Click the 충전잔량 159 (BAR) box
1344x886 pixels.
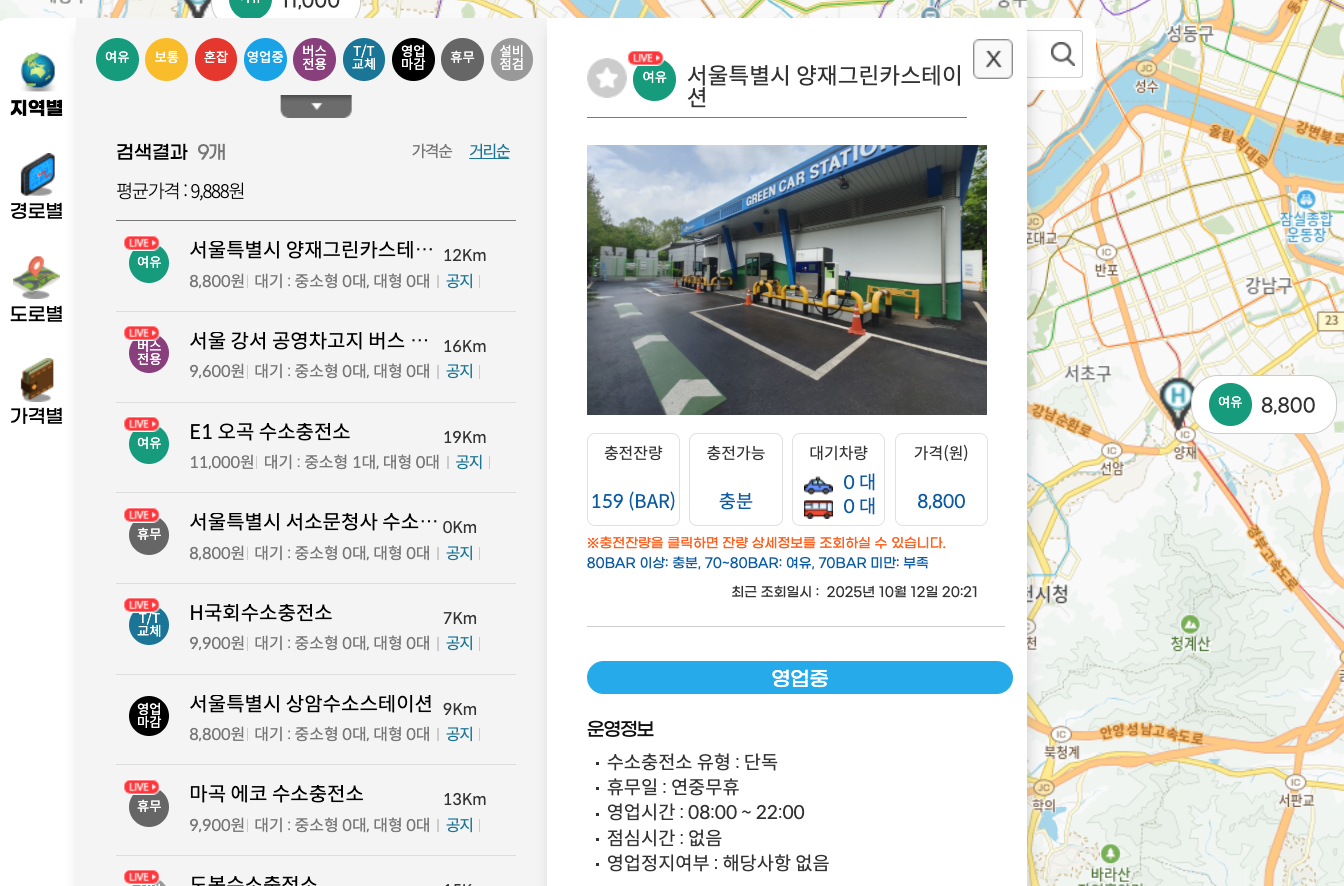click(x=633, y=479)
